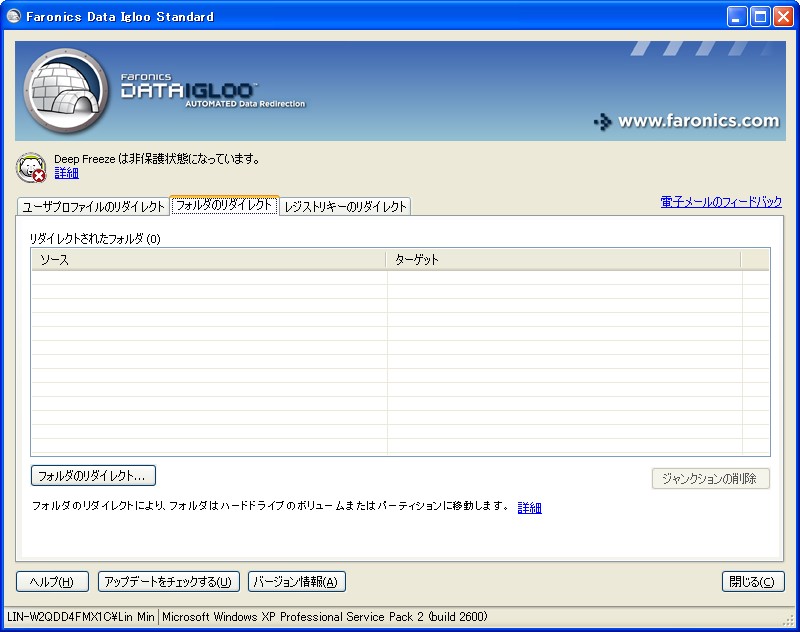Click the アップデートをチェックする(U) button
The image size is (800, 632).
coord(169,582)
